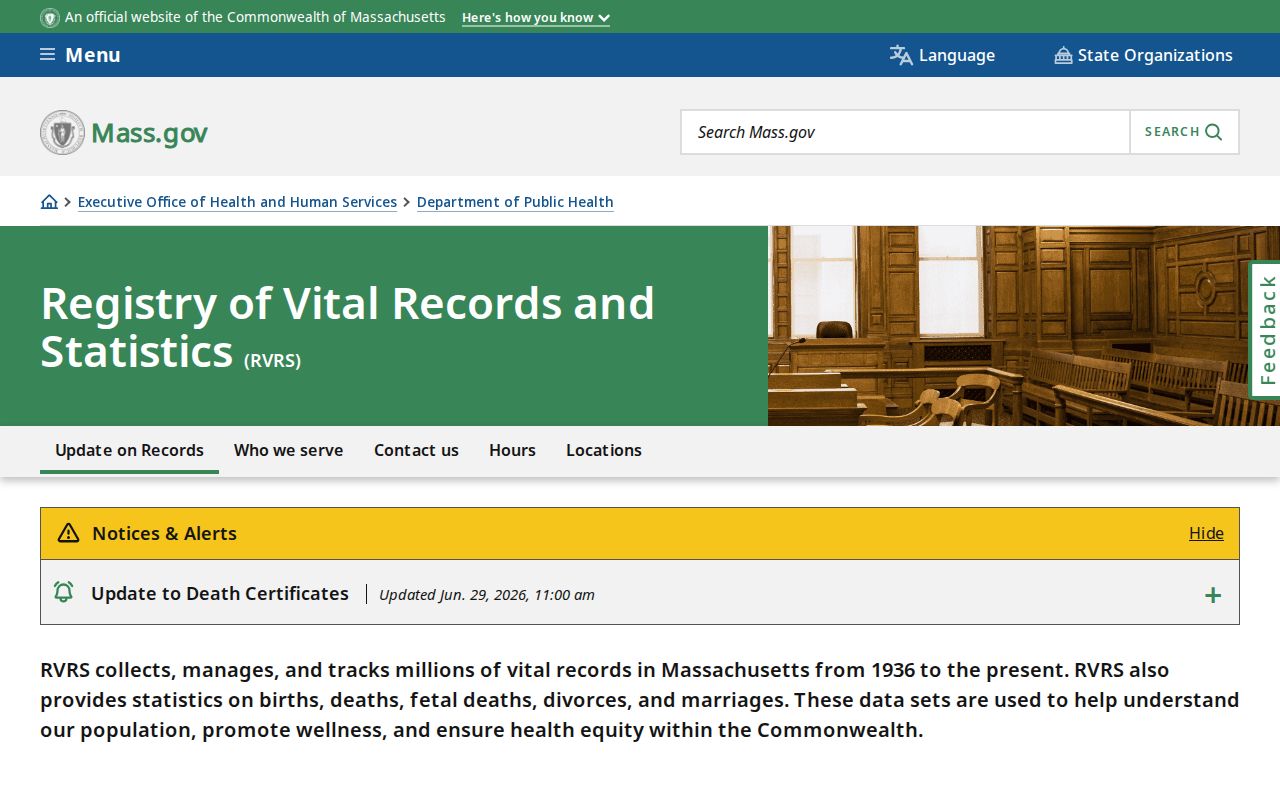Click 'An official website of the Commonwealth' text
Image resolution: width=1280 pixels, height=800 pixels.
[x=255, y=17]
